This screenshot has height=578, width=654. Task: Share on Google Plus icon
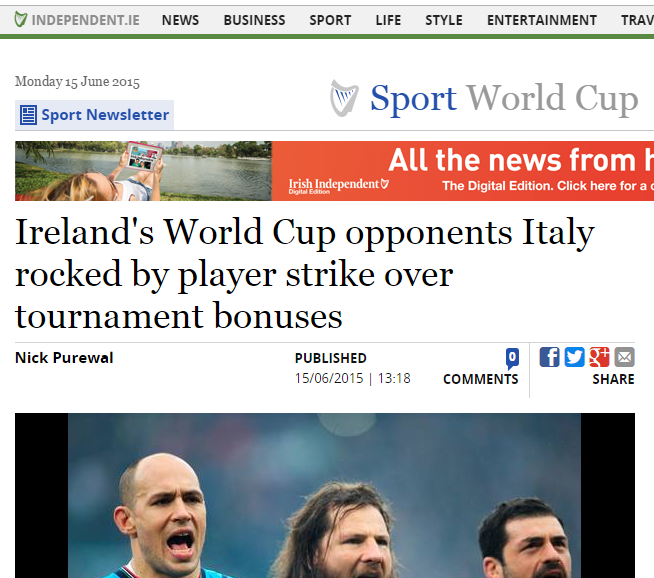point(599,357)
